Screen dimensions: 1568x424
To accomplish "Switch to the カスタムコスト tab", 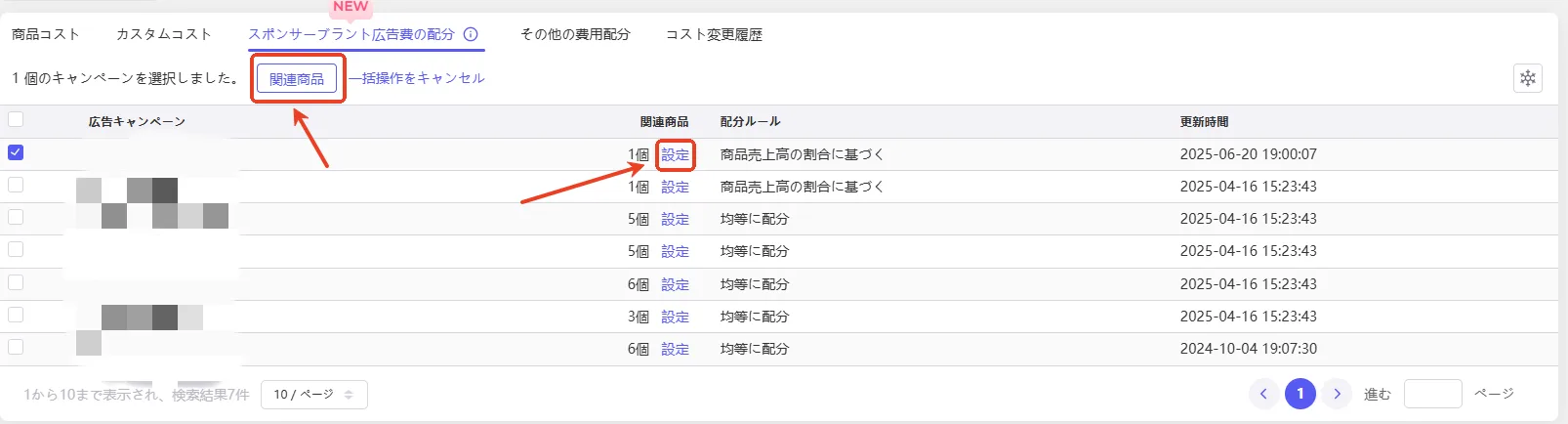I will [x=164, y=34].
